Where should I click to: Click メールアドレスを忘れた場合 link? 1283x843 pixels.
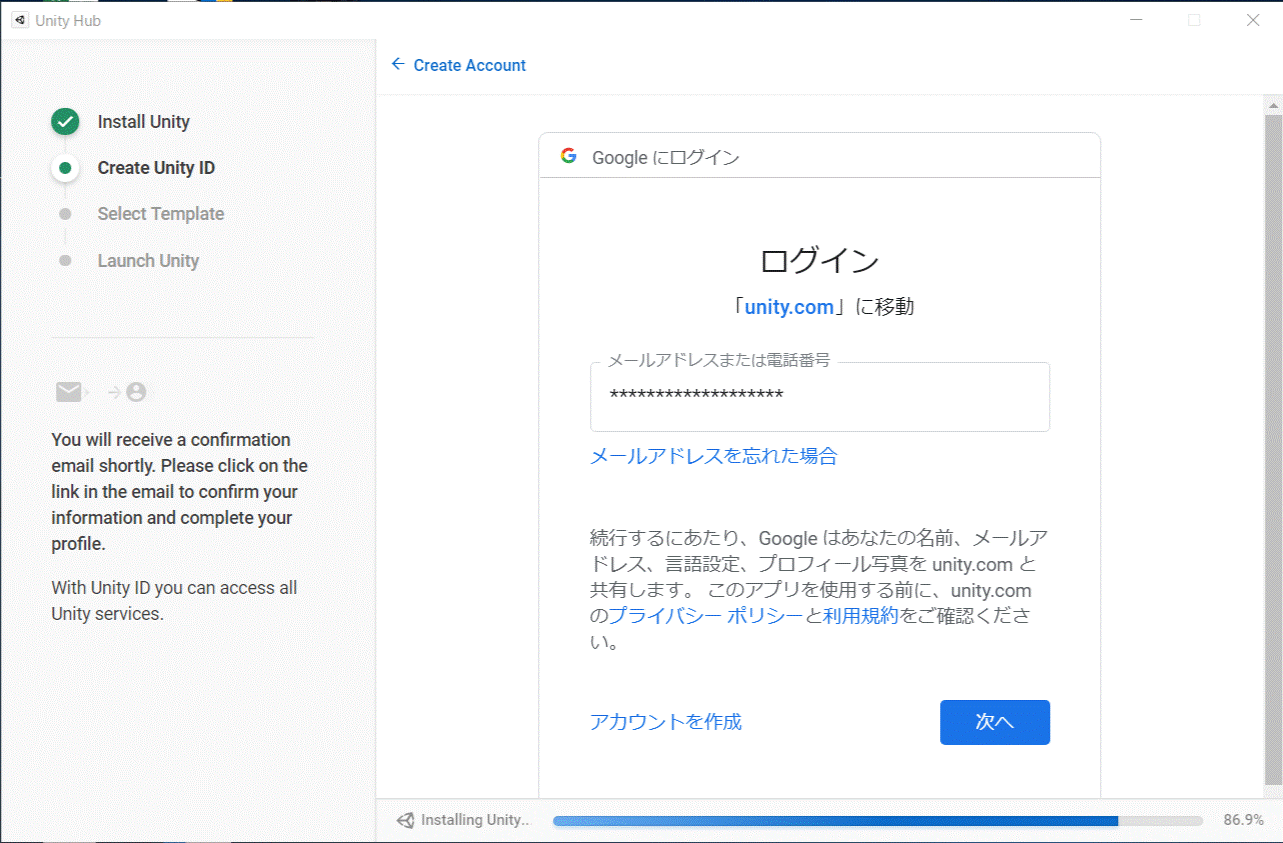(713, 455)
